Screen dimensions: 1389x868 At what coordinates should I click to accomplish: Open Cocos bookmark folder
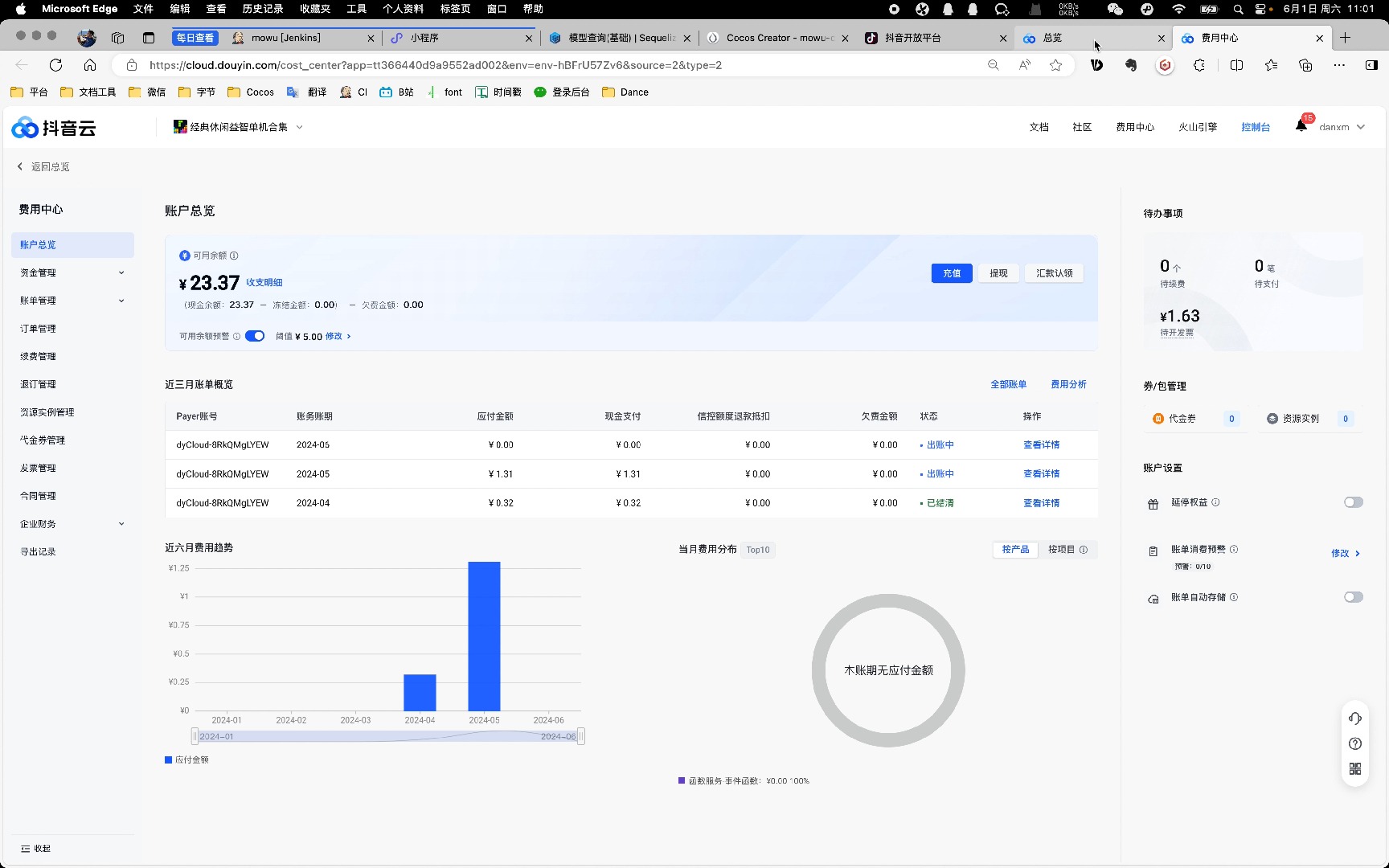click(251, 92)
